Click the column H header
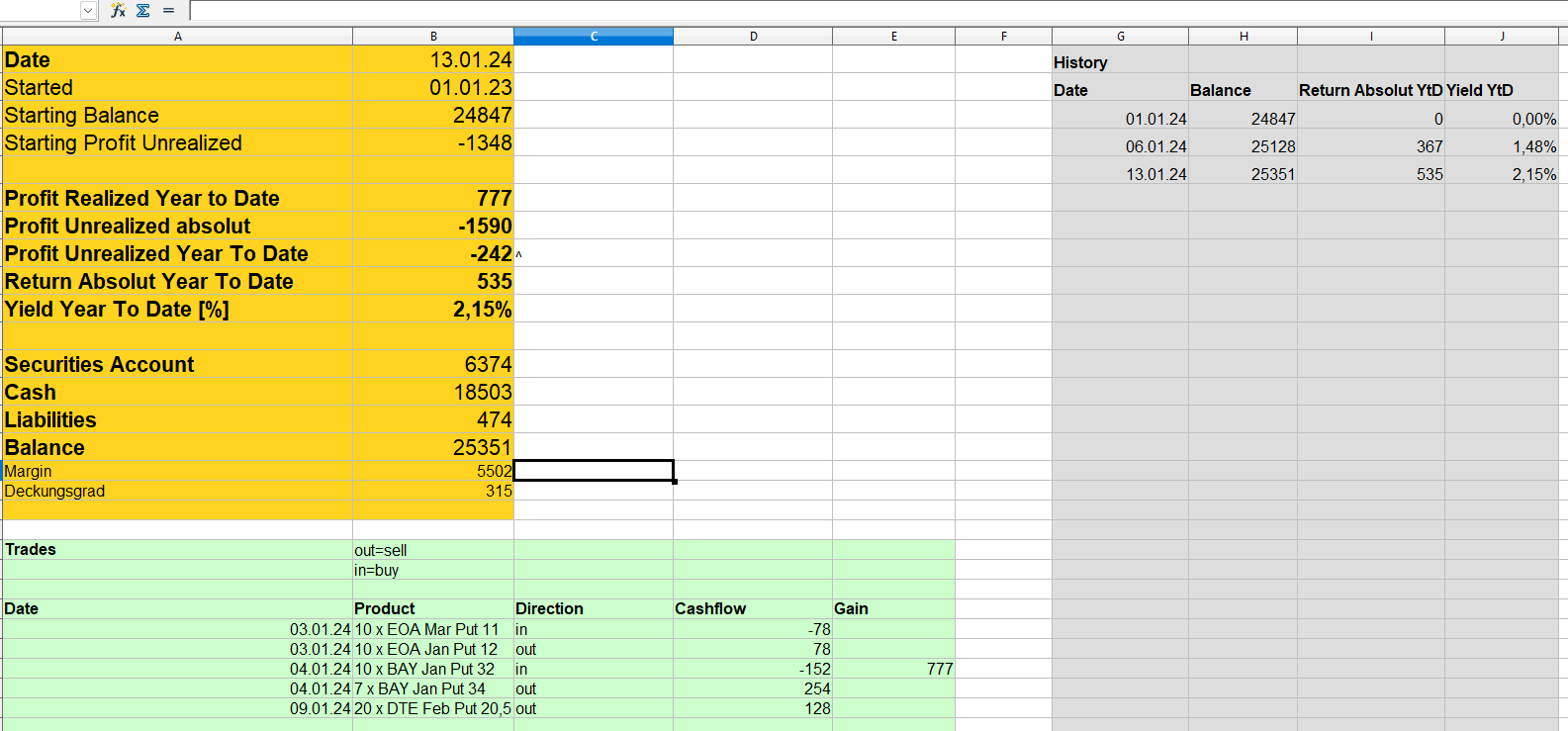Image resolution: width=1568 pixels, height=731 pixels. [x=1243, y=37]
